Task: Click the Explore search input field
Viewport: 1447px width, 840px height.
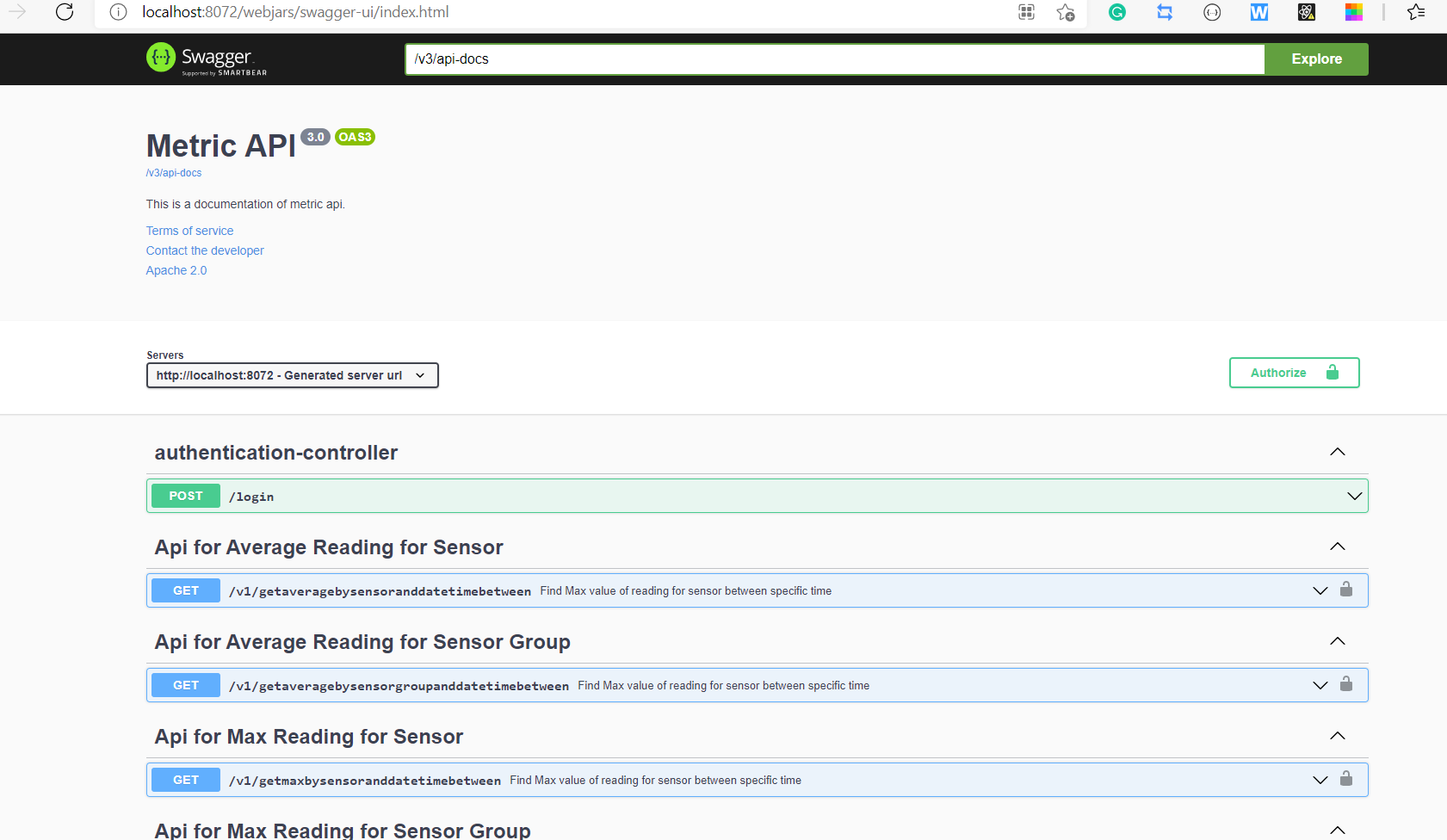Action: pyautogui.click(x=833, y=59)
